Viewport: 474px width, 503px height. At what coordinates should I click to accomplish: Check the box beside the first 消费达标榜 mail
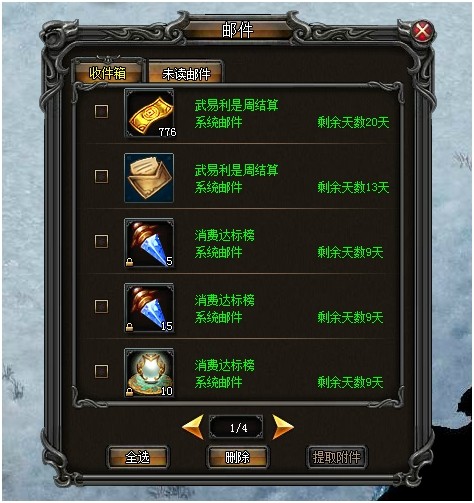click(101, 241)
